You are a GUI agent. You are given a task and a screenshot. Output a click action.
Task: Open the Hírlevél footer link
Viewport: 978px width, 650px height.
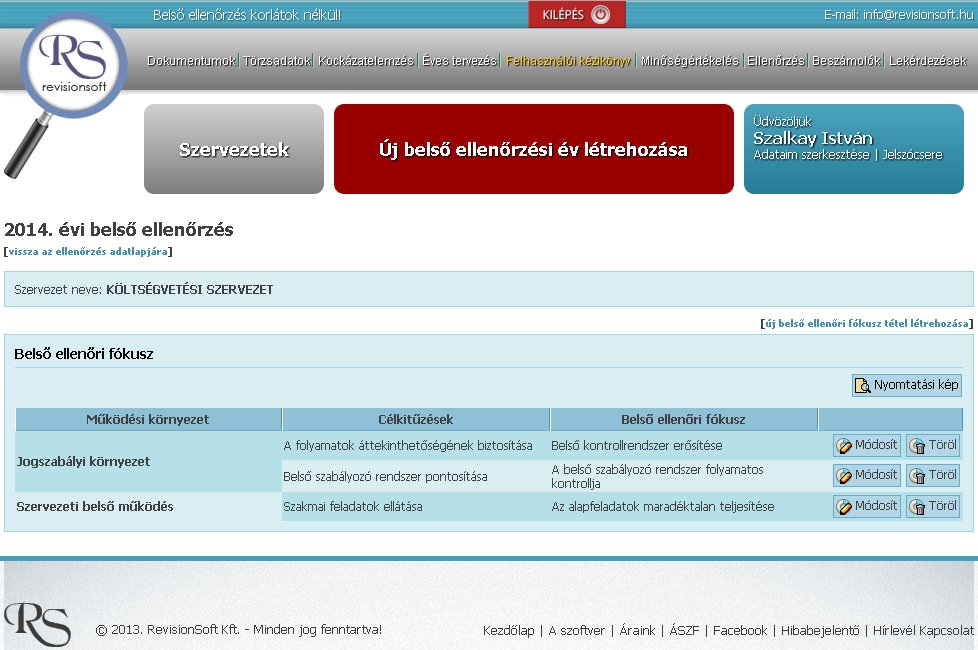[894, 631]
